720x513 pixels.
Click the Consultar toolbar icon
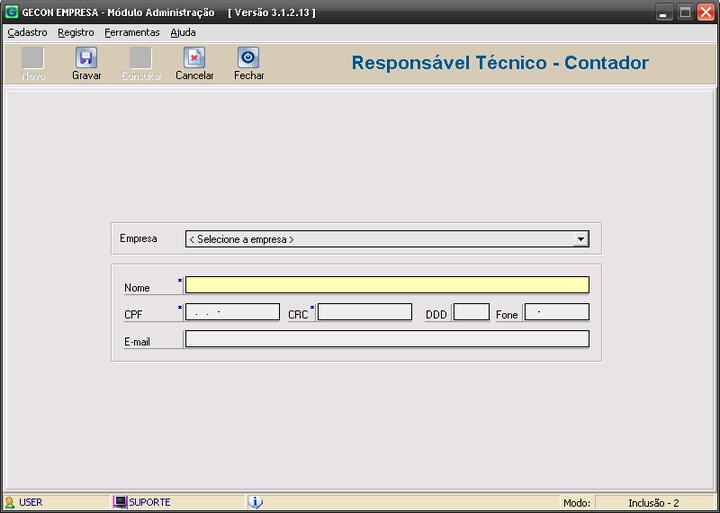point(141,58)
